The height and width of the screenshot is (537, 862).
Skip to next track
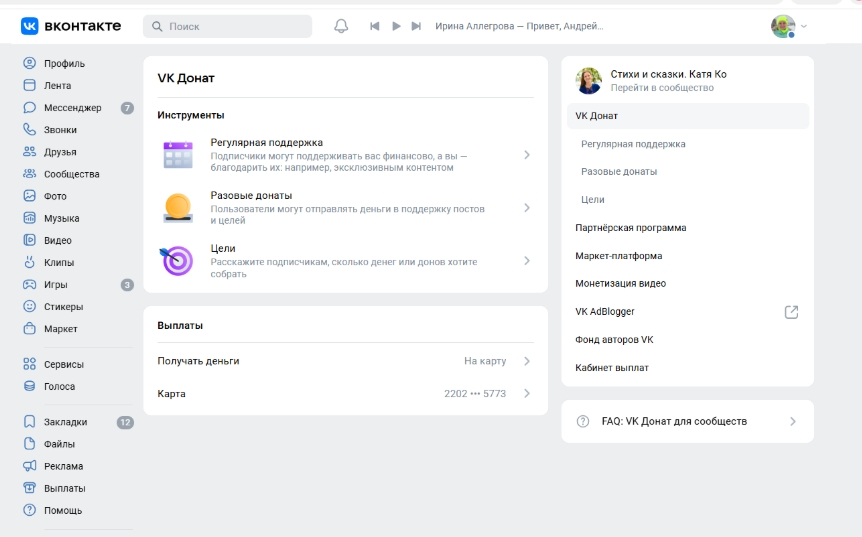416,26
